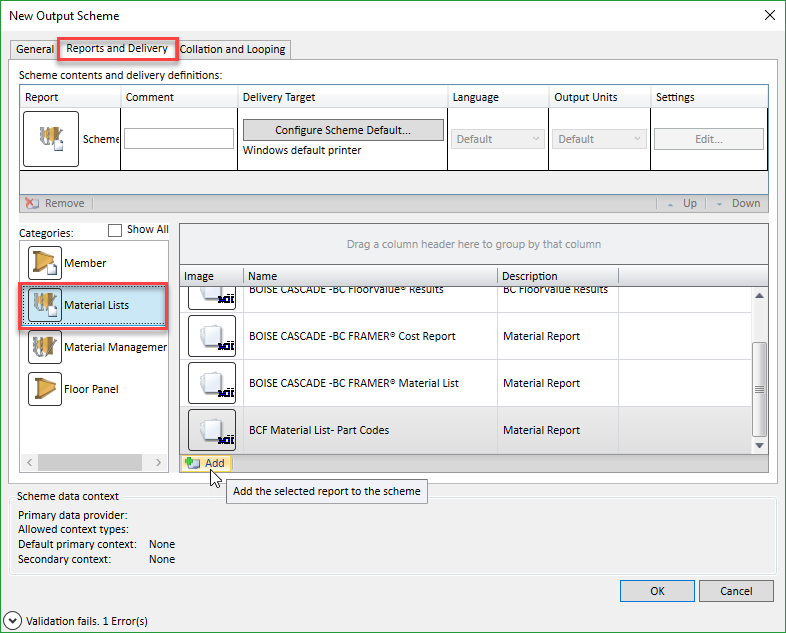The height and width of the screenshot is (633, 786).
Task: Confirm with the OK button
Action: [657, 591]
